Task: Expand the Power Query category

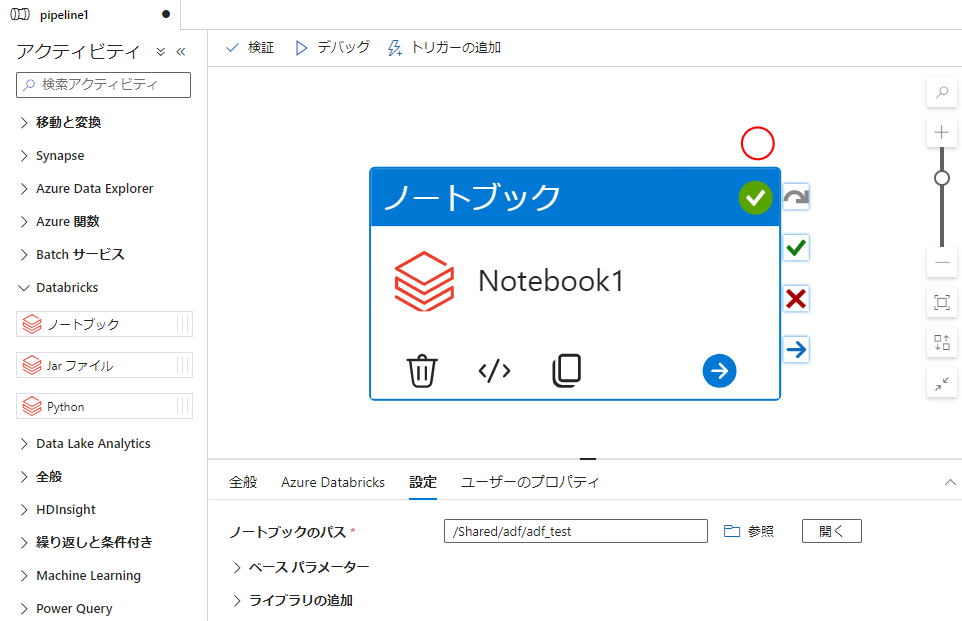Action: [x=67, y=609]
